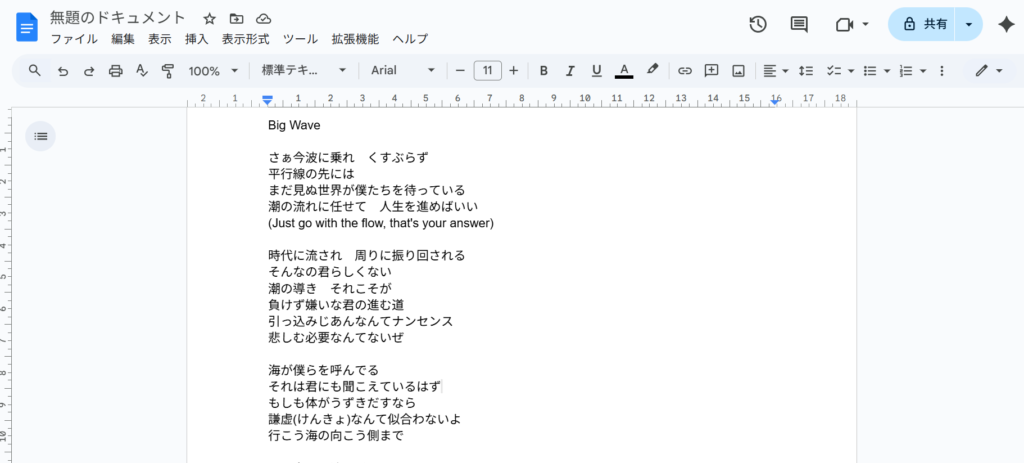Click the insert image icon
1024x463 pixels.
(x=738, y=71)
